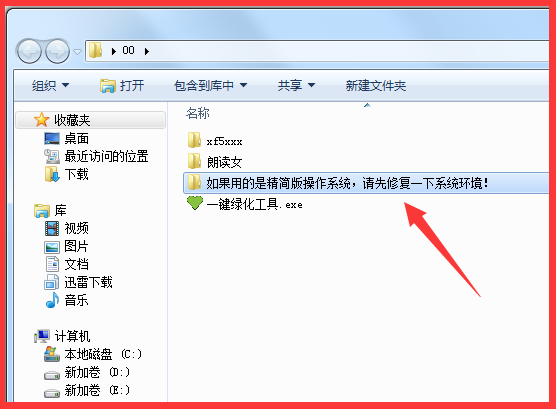
Task: Click the folder icon in address bar
Action: point(95,51)
